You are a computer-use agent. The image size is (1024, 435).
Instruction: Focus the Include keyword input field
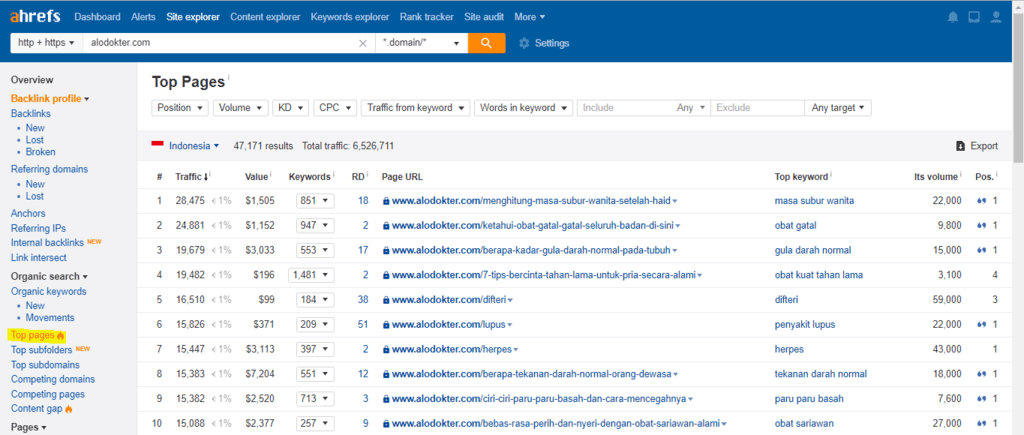coord(626,108)
